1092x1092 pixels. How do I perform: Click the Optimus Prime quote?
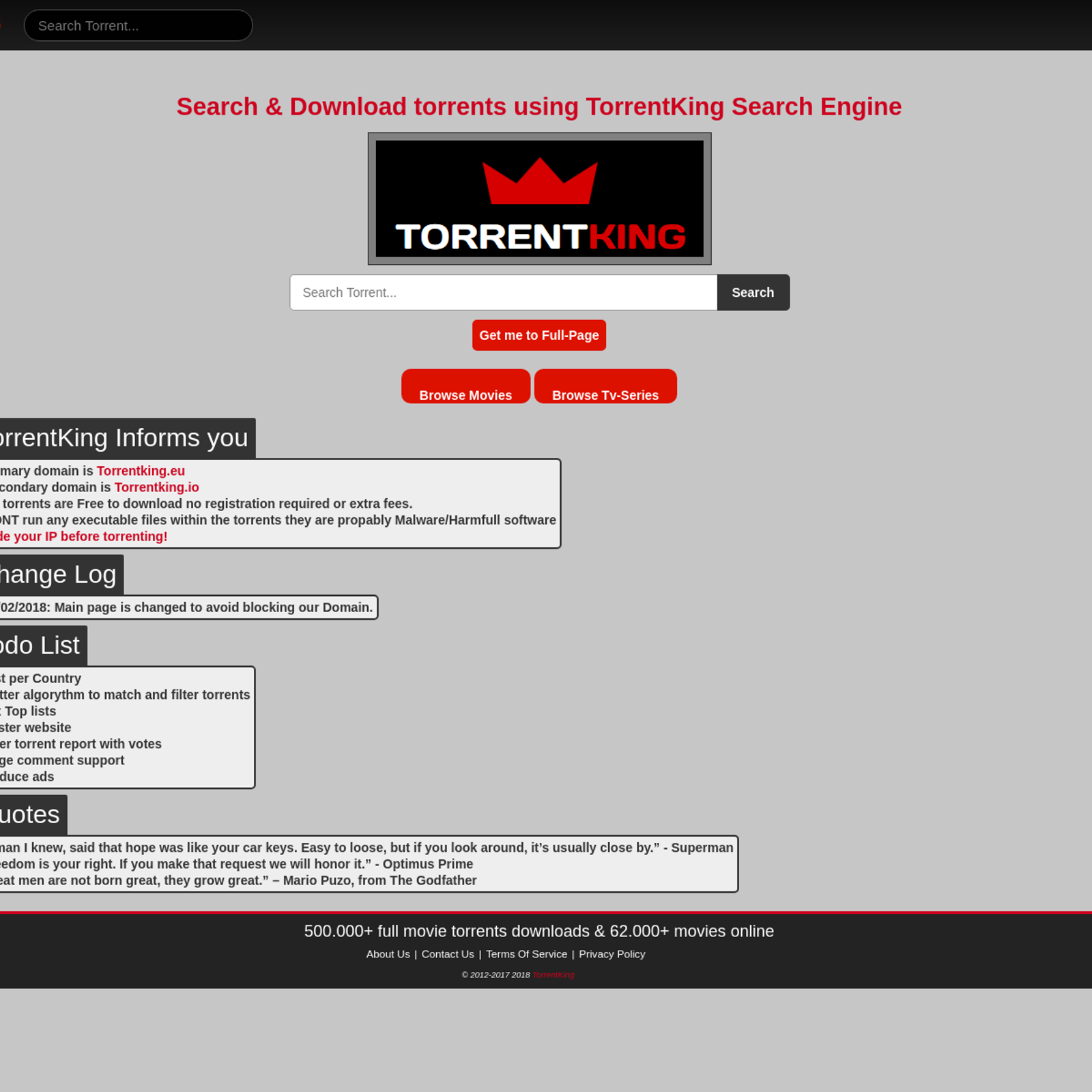click(236, 864)
